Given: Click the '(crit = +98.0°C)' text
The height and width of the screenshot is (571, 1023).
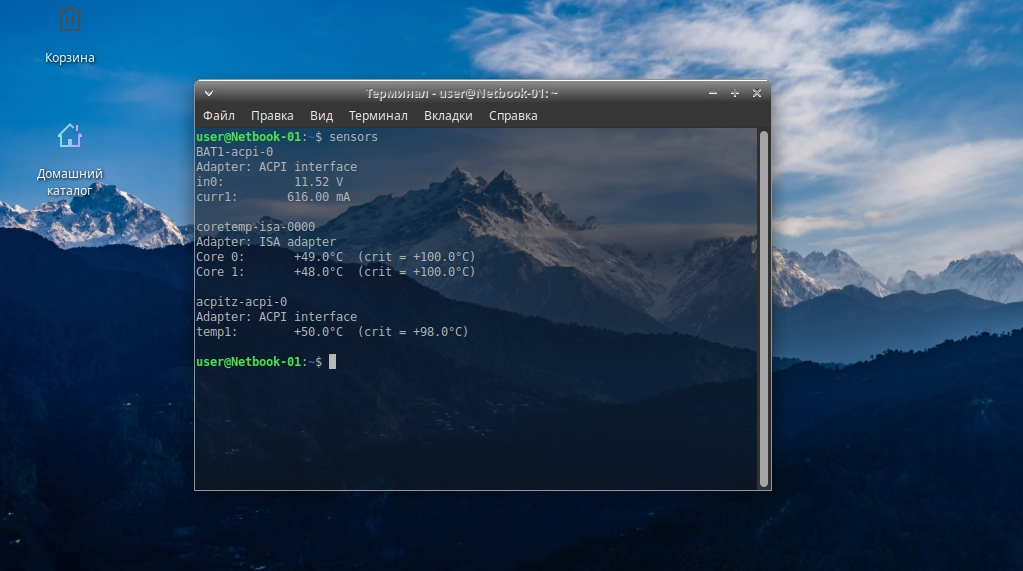Looking at the screenshot, I should (413, 332).
